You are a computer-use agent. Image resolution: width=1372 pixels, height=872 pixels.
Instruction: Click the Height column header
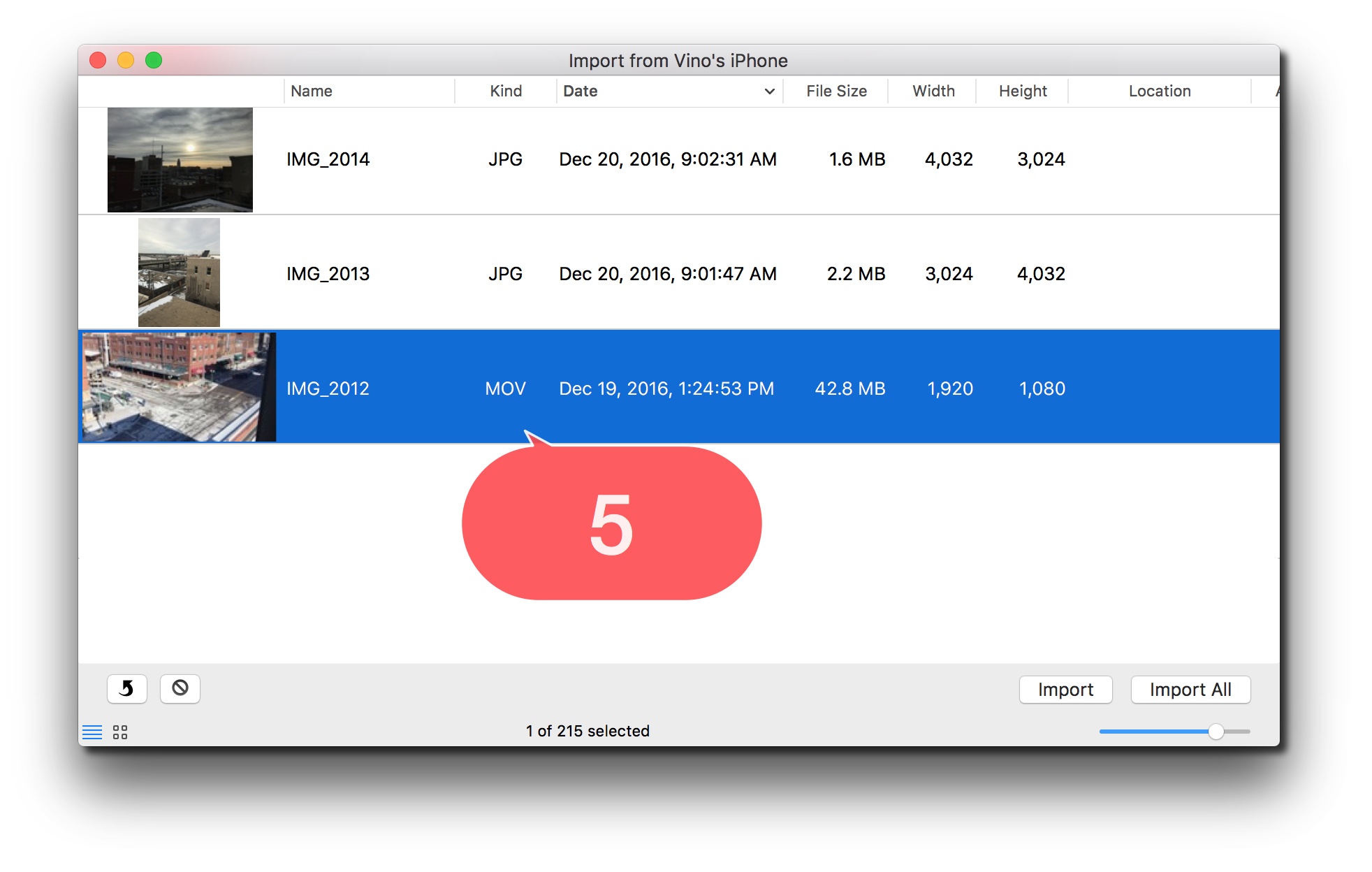[x=1023, y=92]
